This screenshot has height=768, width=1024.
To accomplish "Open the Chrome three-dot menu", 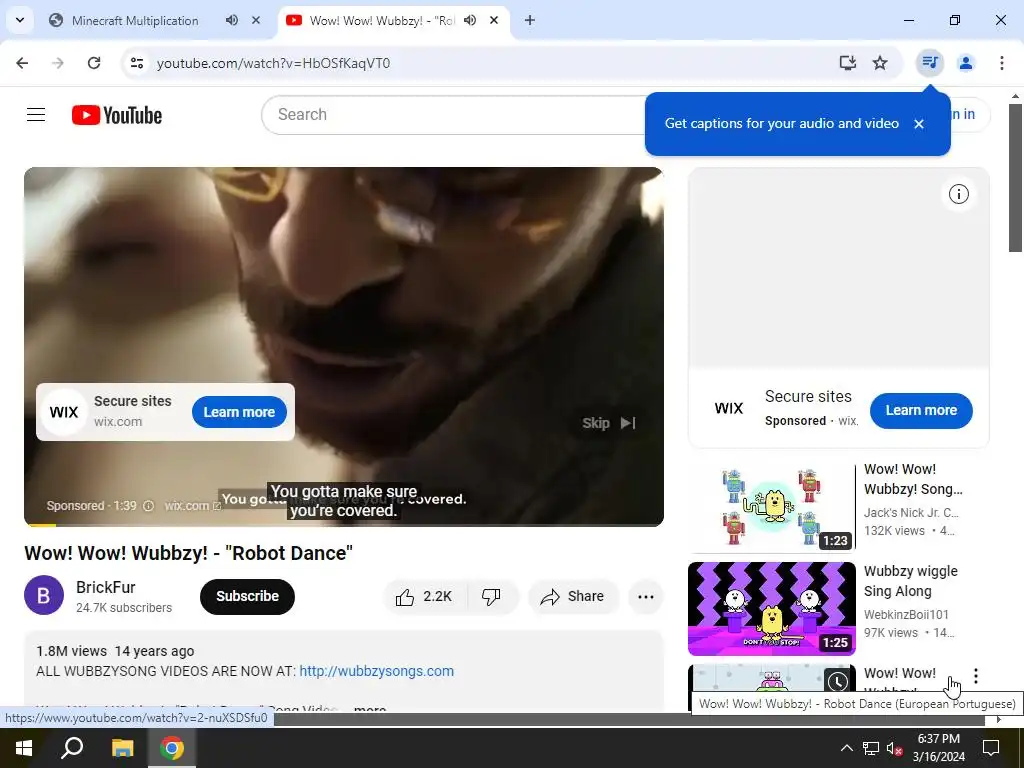I will pyautogui.click(x=1002, y=63).
